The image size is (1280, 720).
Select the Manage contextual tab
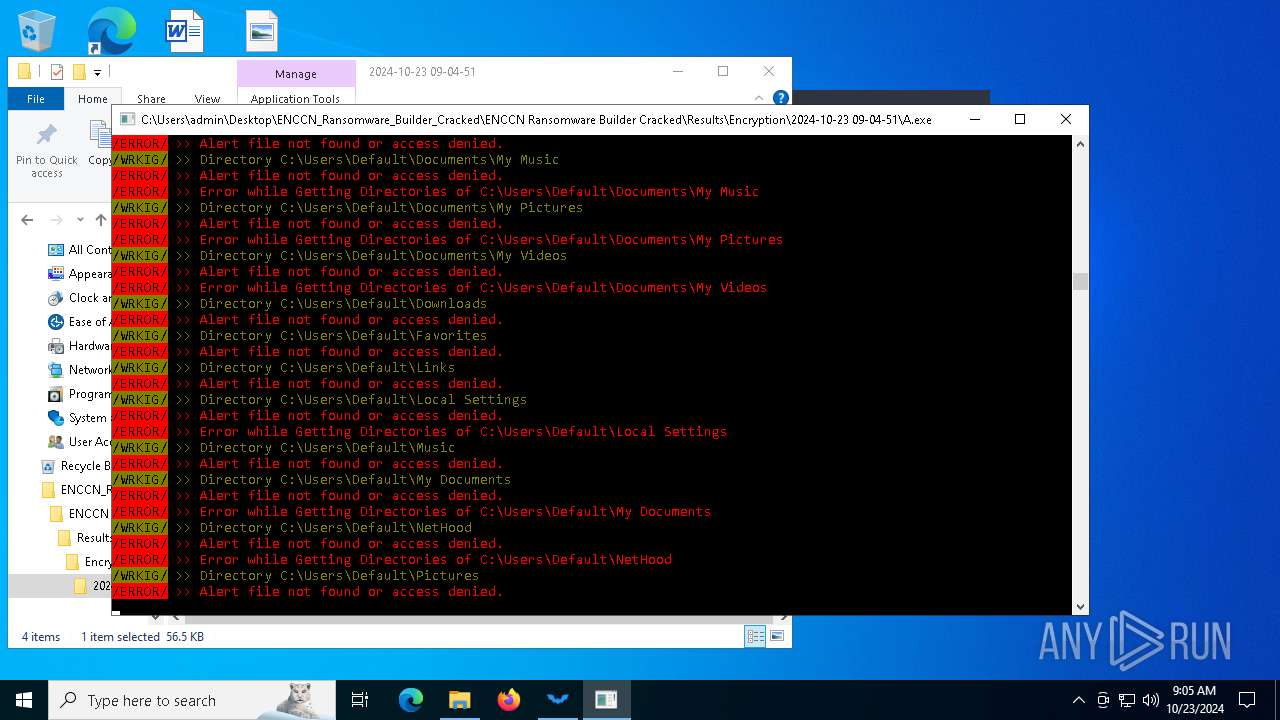[296, 74]
